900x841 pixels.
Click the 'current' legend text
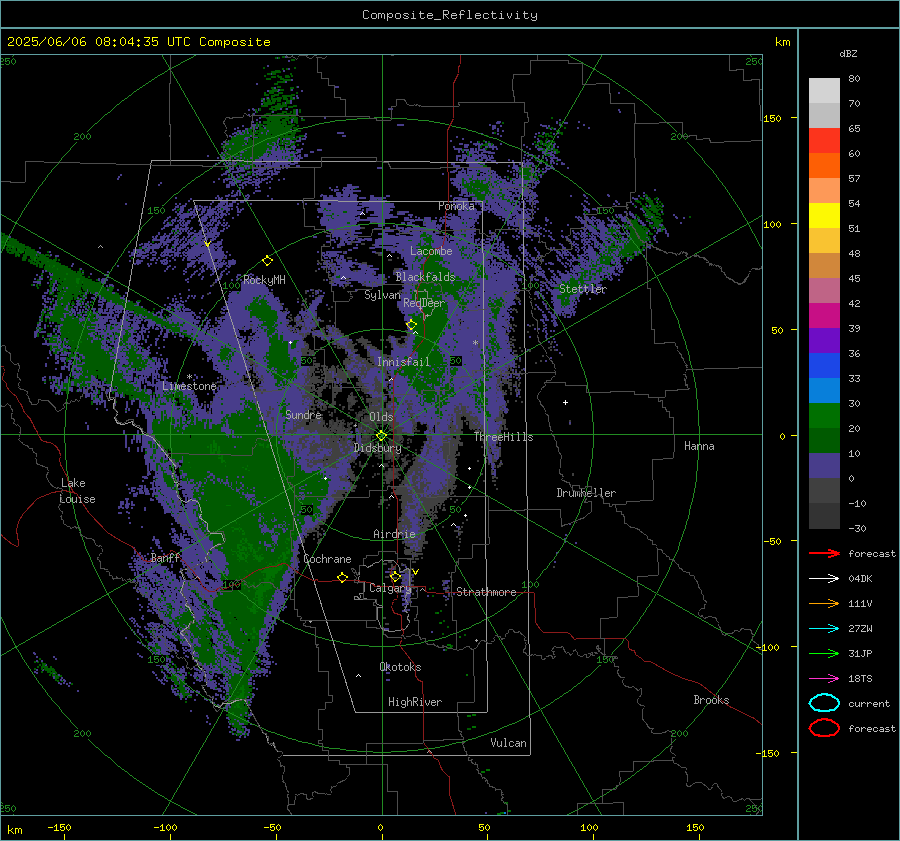point(868,704)
